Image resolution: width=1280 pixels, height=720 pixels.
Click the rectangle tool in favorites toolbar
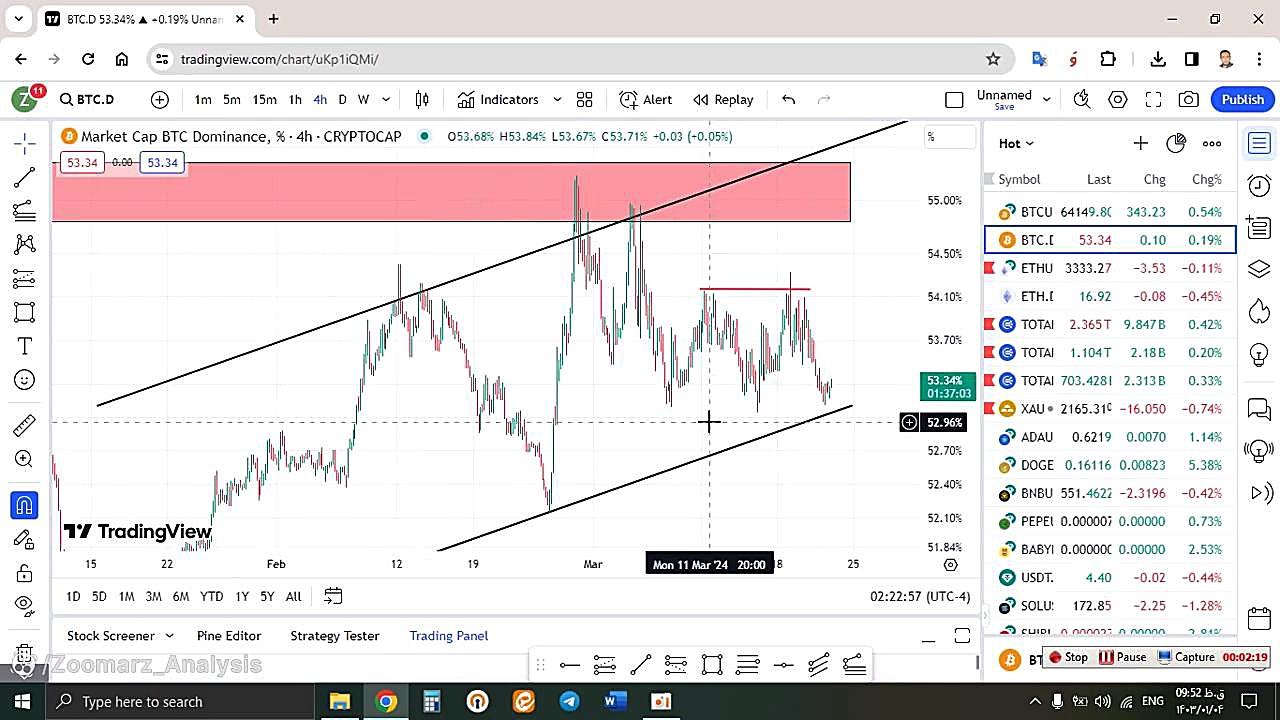(x=712, y=665)
